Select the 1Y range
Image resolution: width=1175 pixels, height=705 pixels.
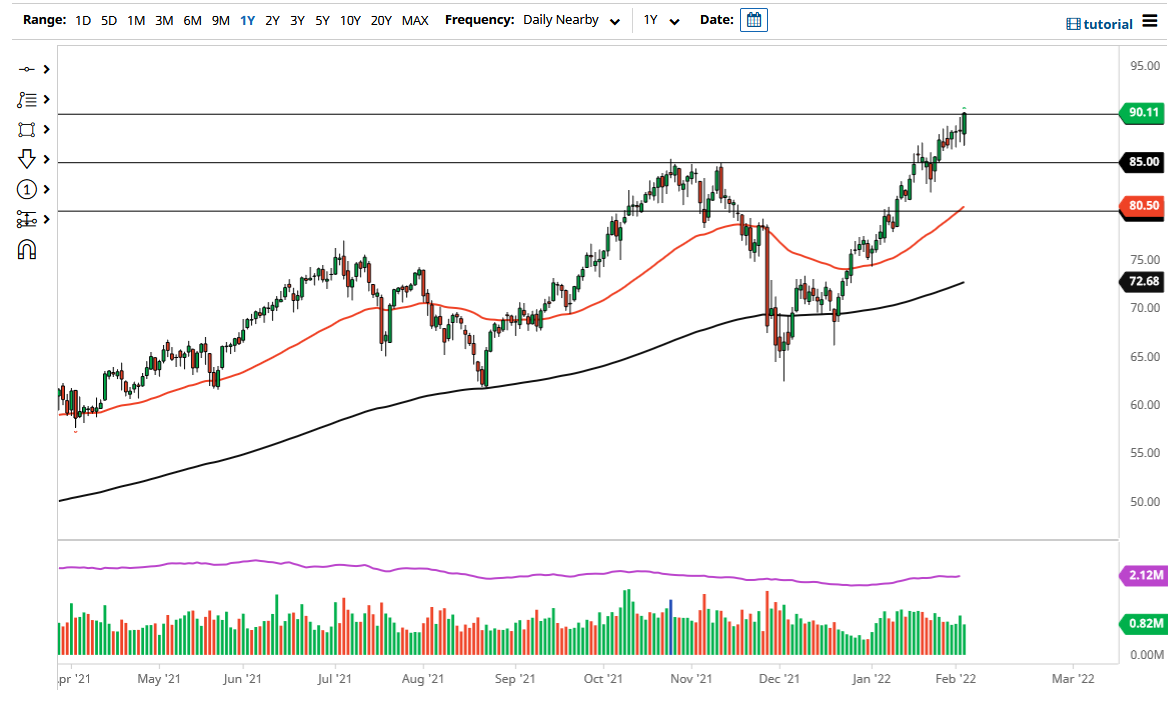(247, 21)
